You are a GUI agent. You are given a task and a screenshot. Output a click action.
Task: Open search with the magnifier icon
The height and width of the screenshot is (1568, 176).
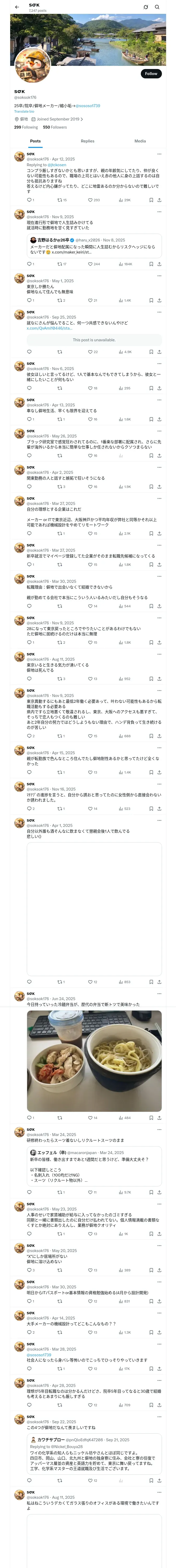pyautogui.click(x=157, y=7)
